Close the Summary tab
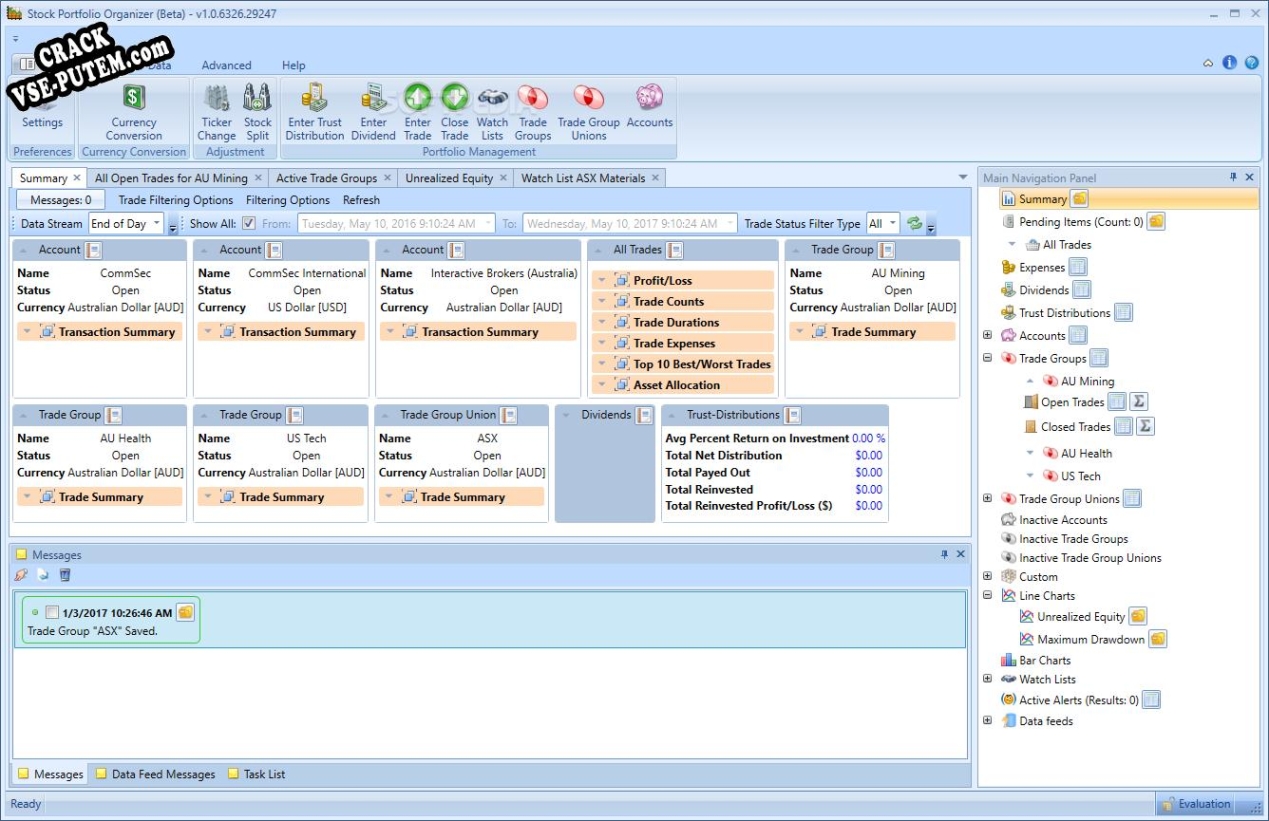The image size is (1269, 821). pos(77,178)
